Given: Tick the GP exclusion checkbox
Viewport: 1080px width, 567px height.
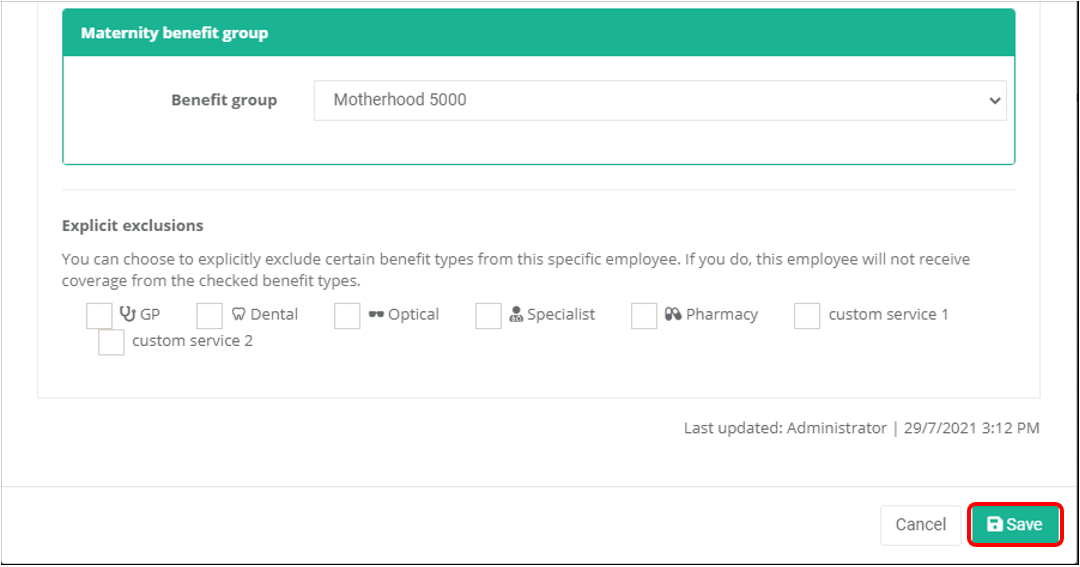Looking at the screenshot, I should coord(99,315).
